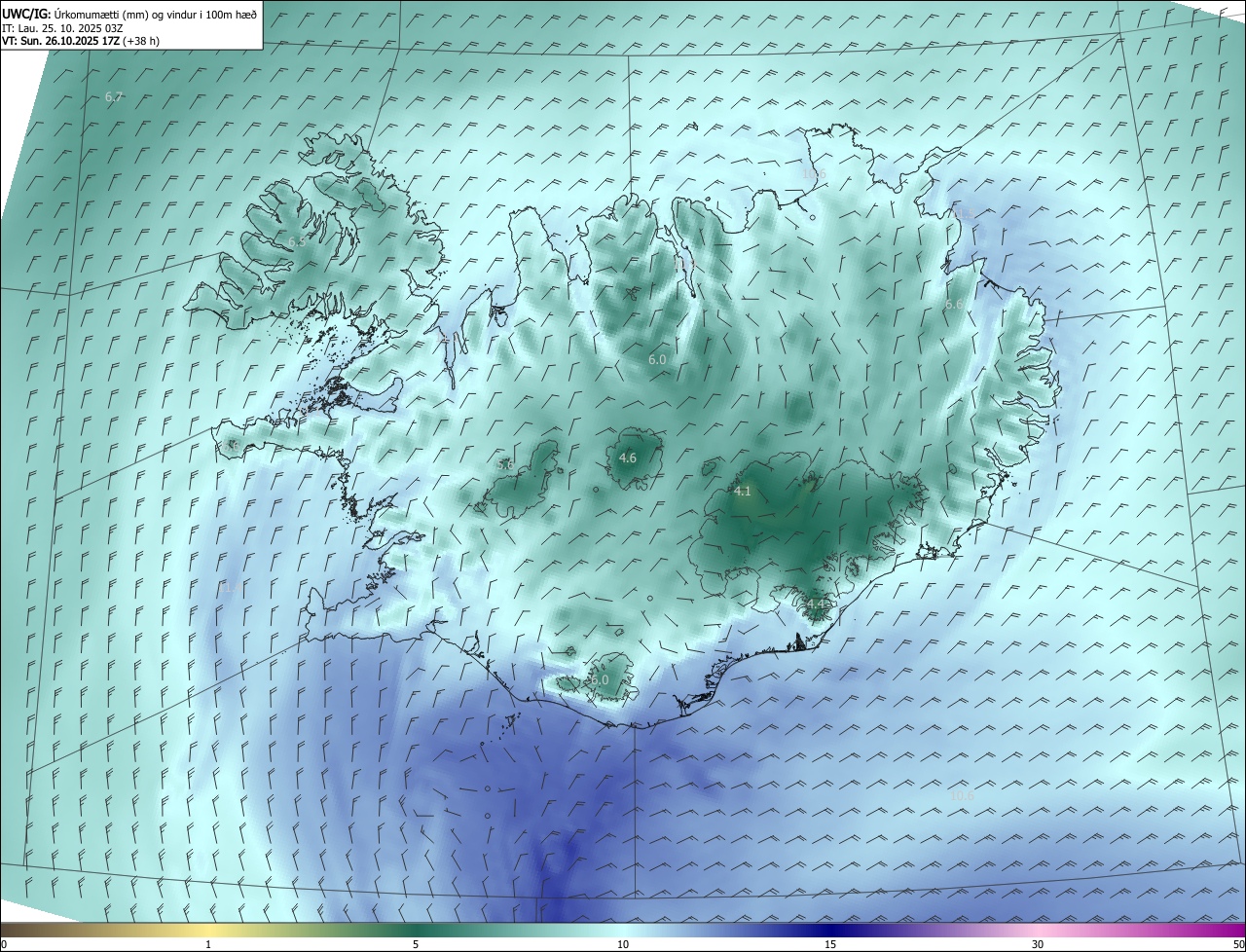
Task: Click the 0 tick on the color scale
Action: (x=4, y=944)
